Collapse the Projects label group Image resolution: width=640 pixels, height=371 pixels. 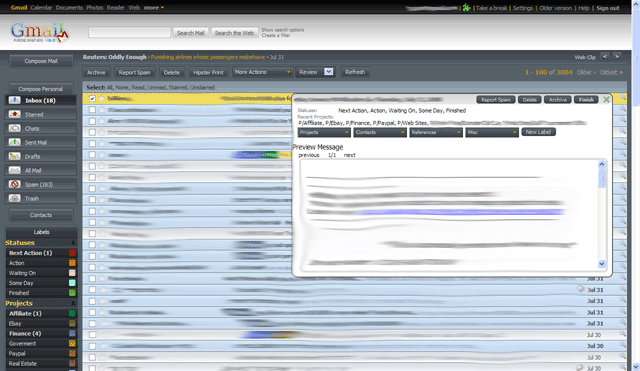73,303
